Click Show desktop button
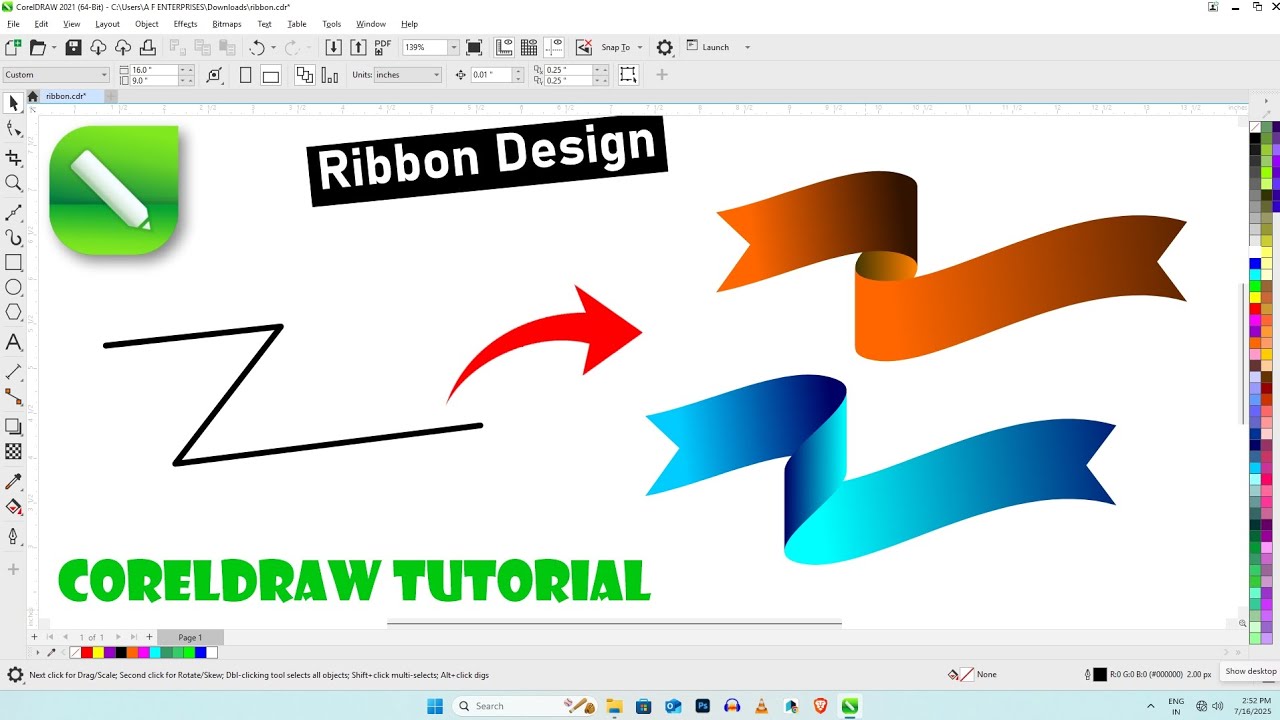 pyautogui.click(x=1251, y=671)
